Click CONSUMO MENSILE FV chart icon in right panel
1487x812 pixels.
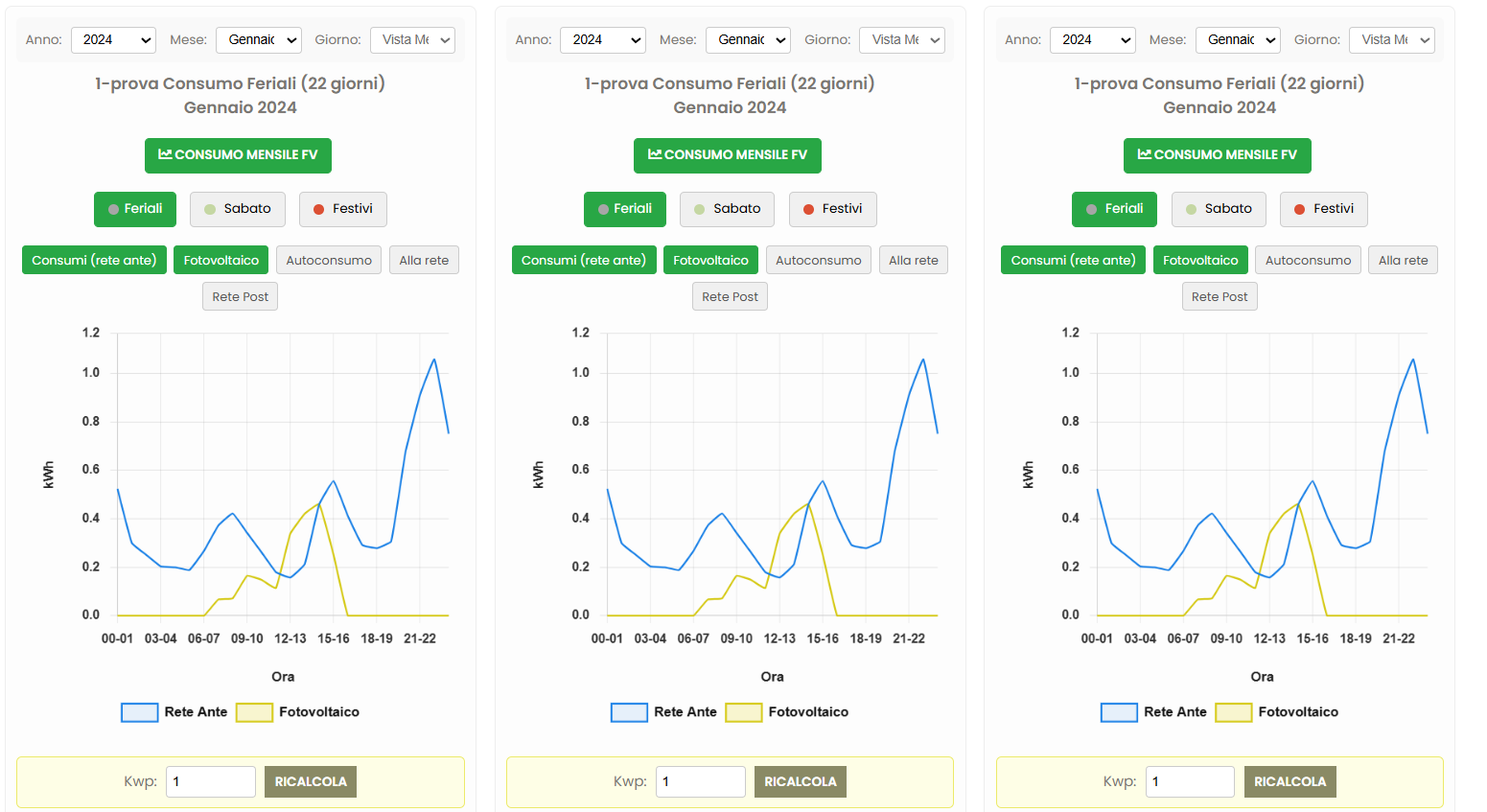point(1145,154)
